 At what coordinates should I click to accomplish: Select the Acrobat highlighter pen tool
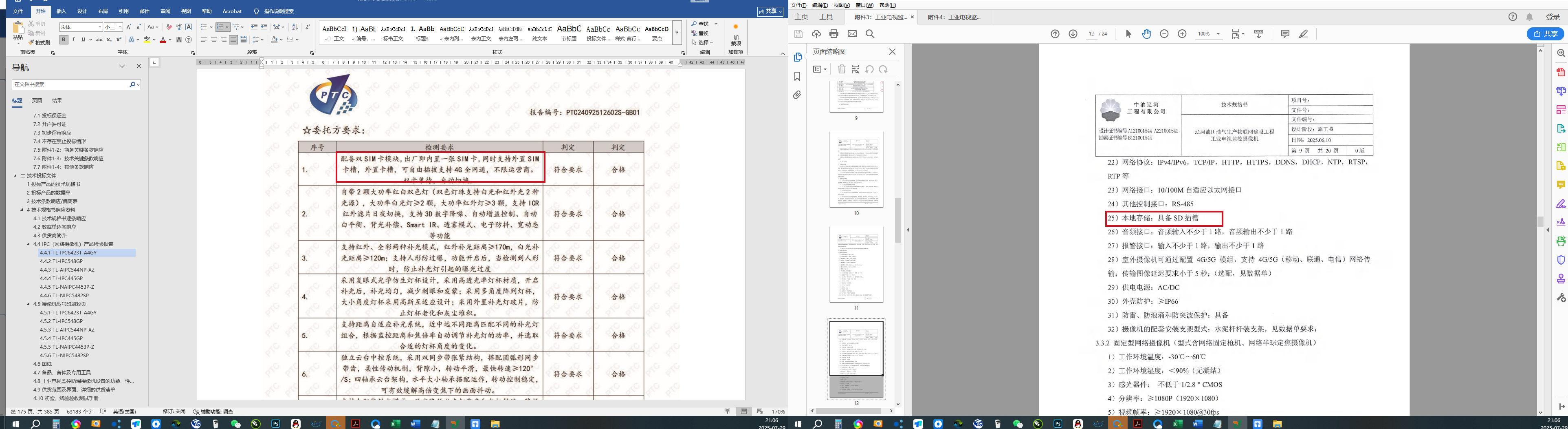point(1303,34)
